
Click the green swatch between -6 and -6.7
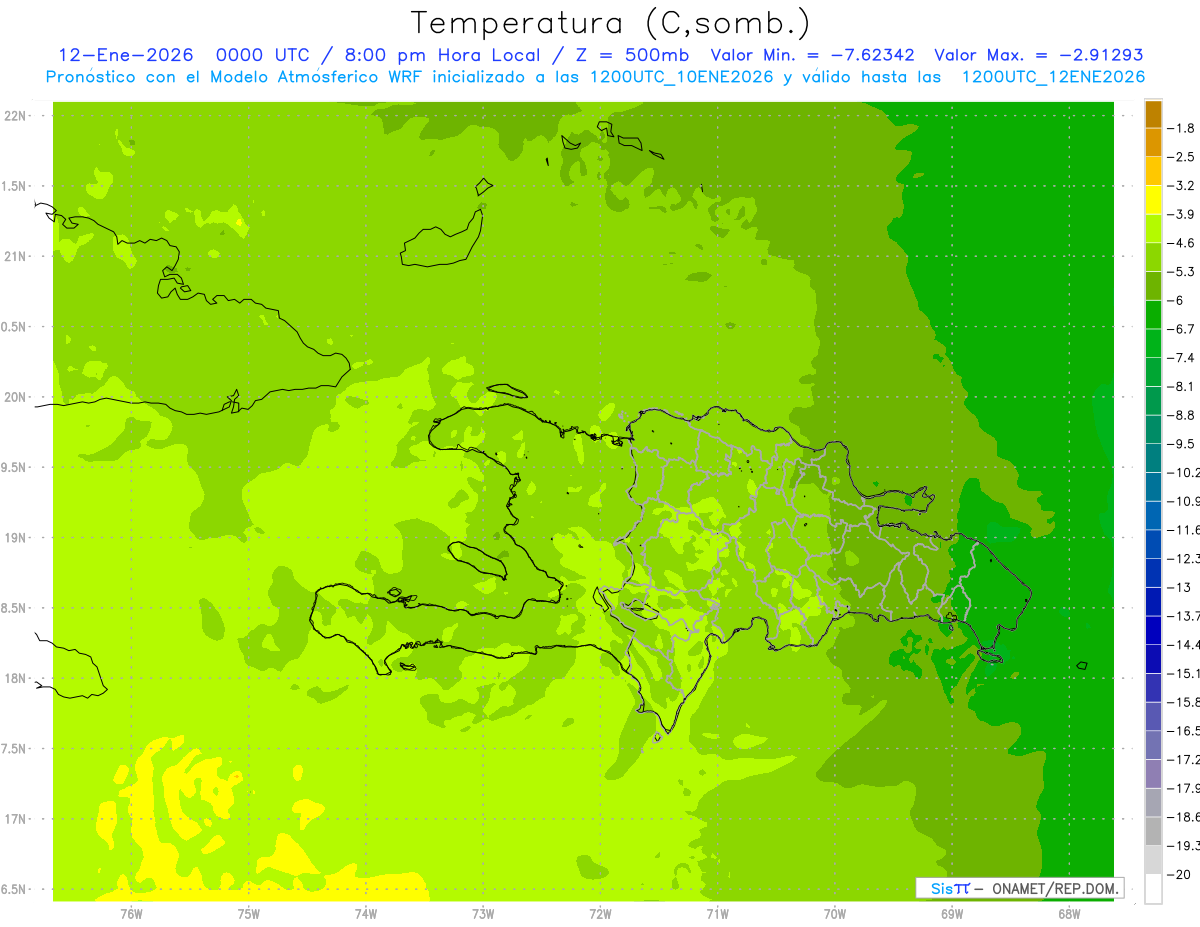[x=1153, y=315]
